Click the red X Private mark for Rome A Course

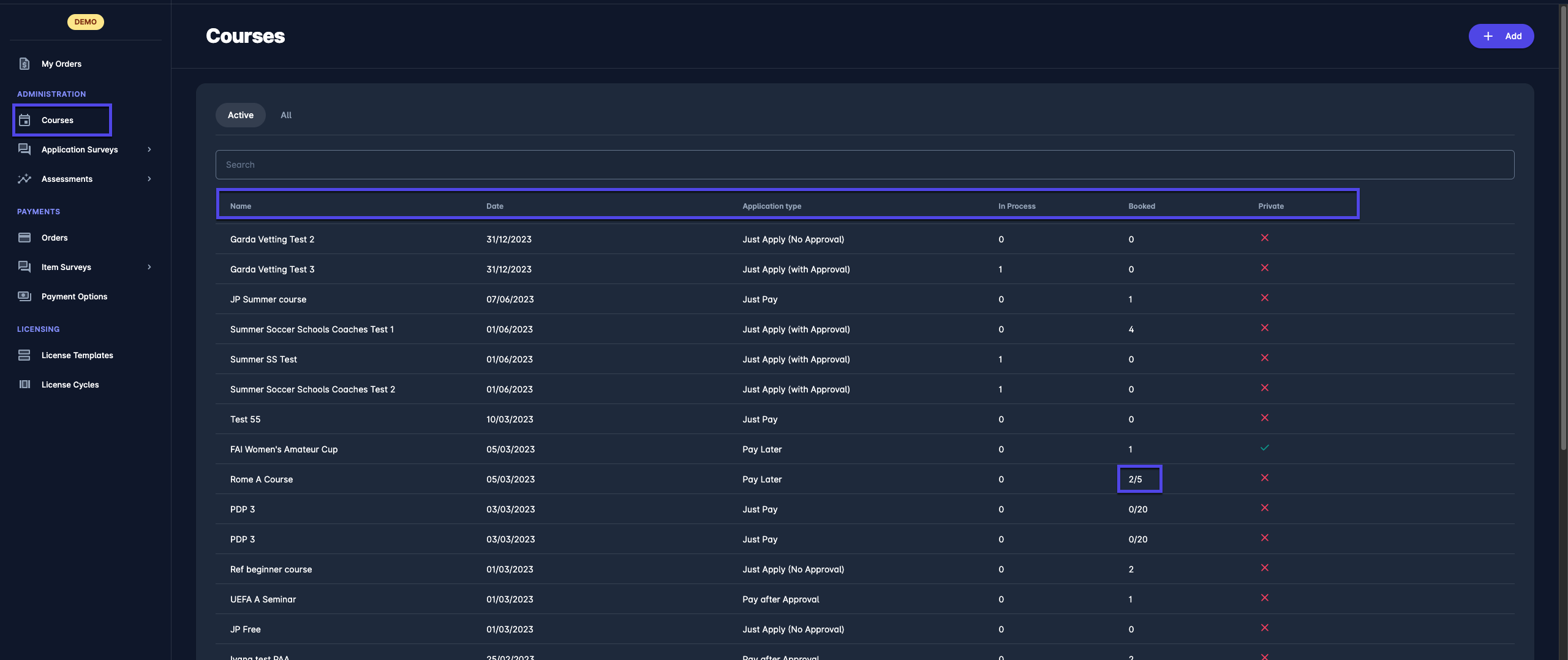1264,478
